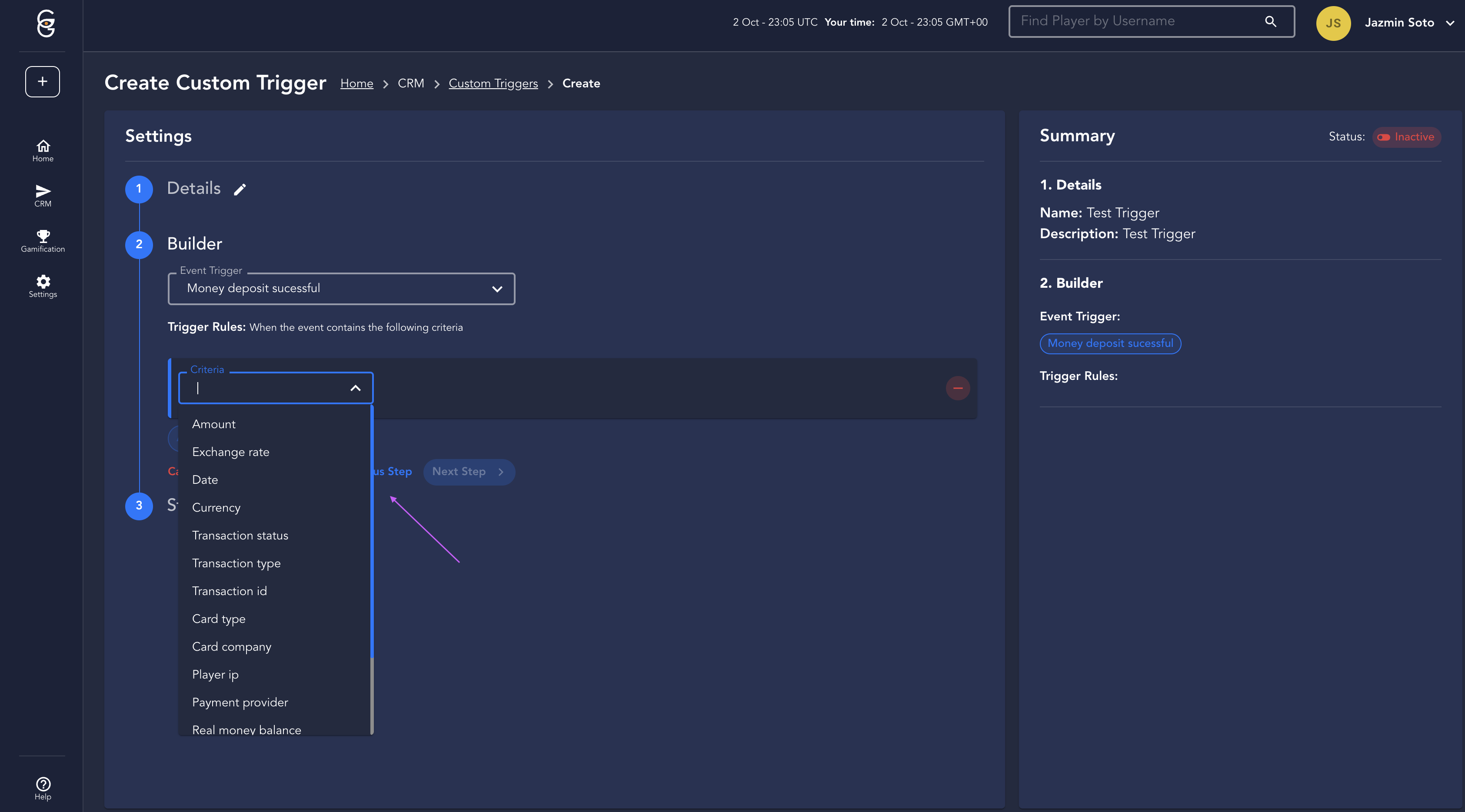Go to the Custom Triggers breadcrumb link
Image resolution: width=1465 pixels, height=812 pixels.
pyautogui.click(x=493, y=83)
